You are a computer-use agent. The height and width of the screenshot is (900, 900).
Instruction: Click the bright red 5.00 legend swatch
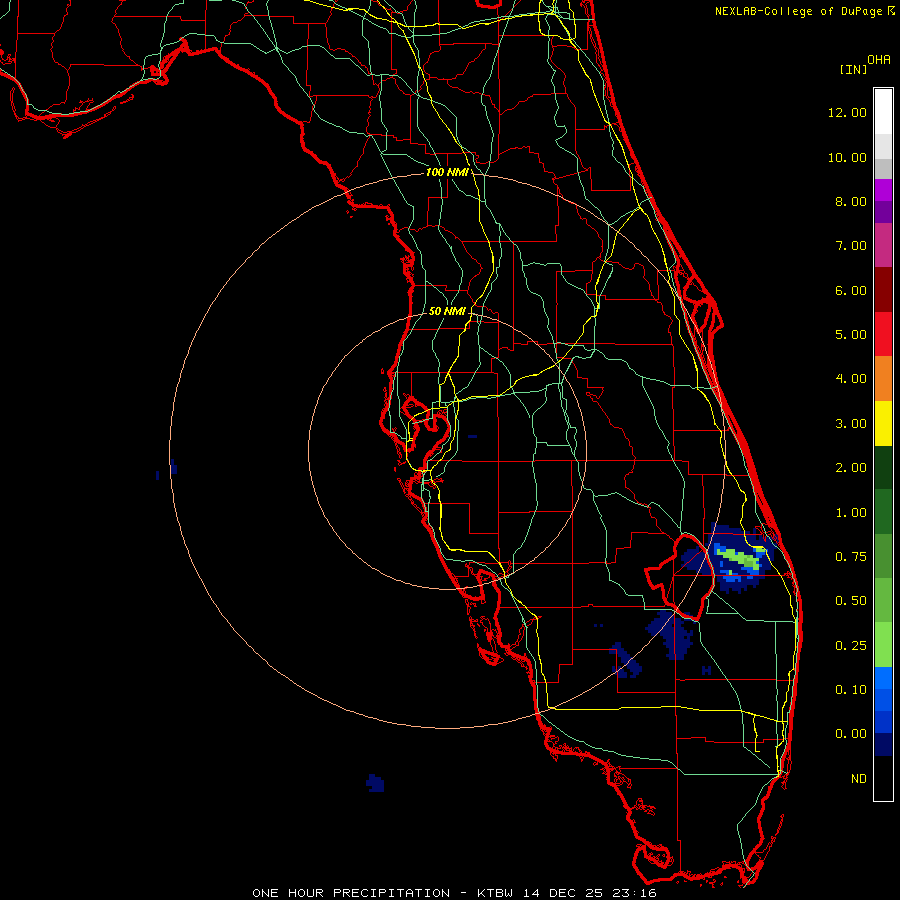coord(883,334)
